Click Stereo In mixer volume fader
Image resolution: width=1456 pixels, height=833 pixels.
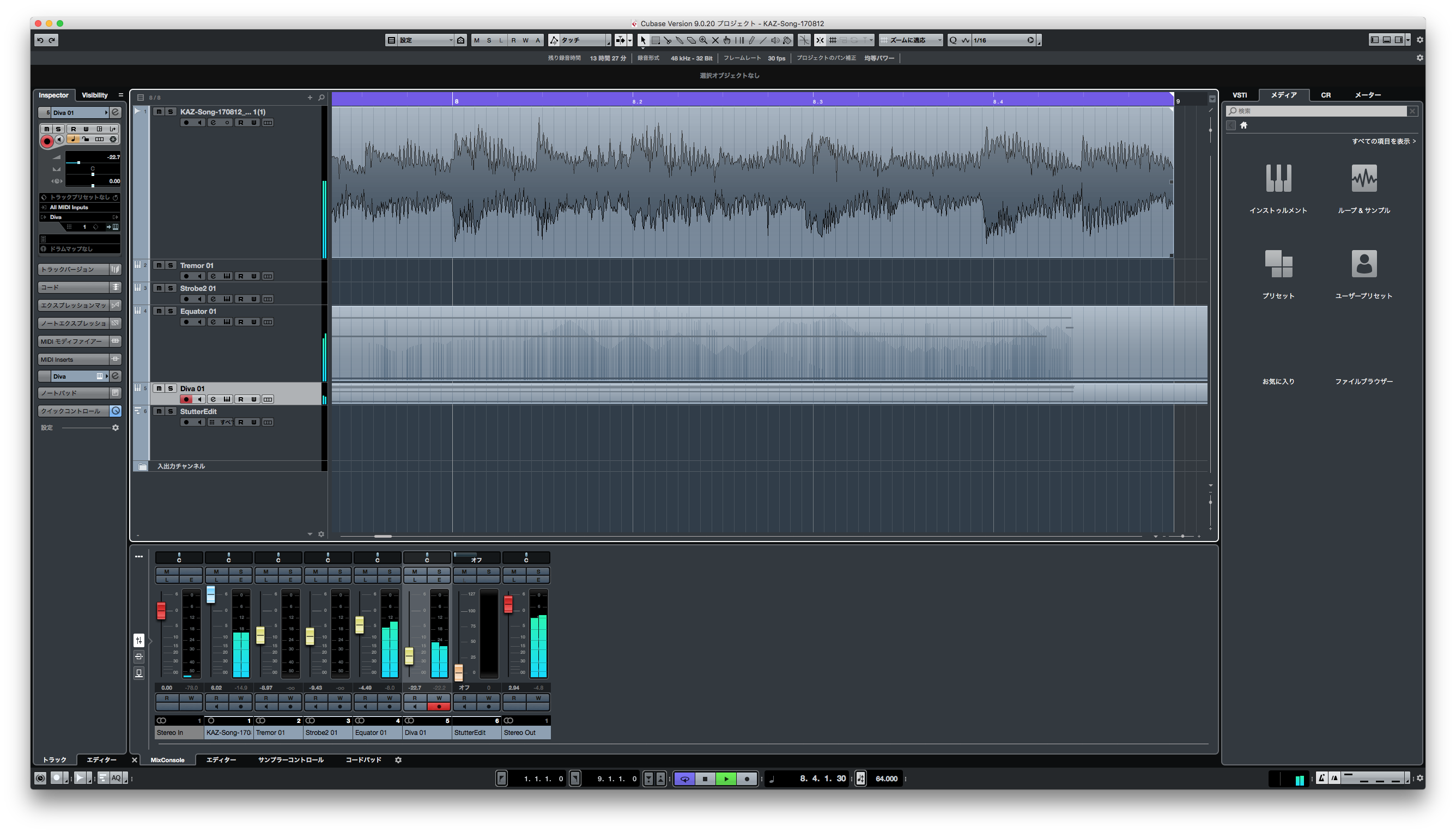click(x=161, y=610)
